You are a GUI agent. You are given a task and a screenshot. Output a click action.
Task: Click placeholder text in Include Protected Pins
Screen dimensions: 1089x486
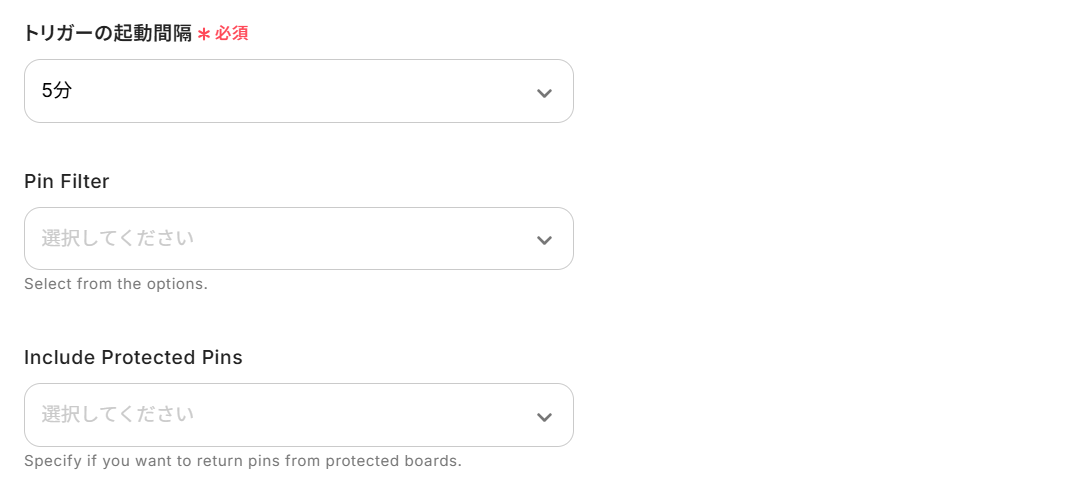tap(117, 414)
